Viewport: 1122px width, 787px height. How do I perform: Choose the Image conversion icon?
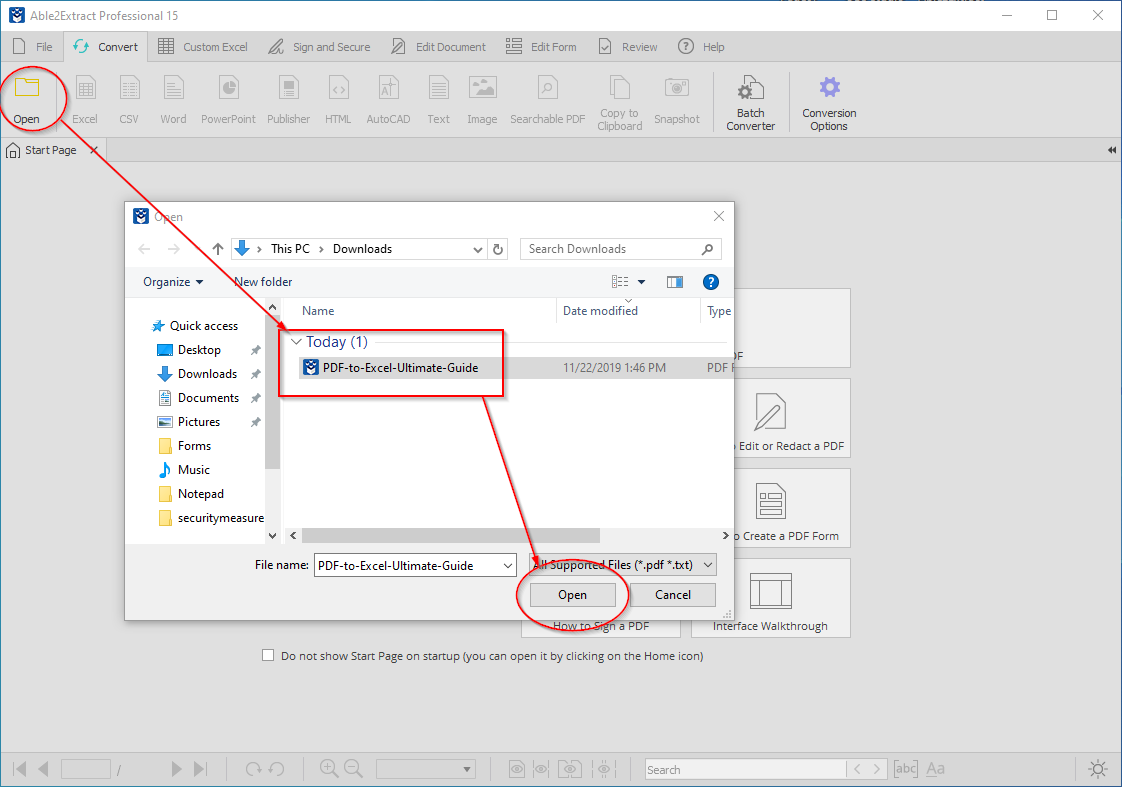[482, 87]
